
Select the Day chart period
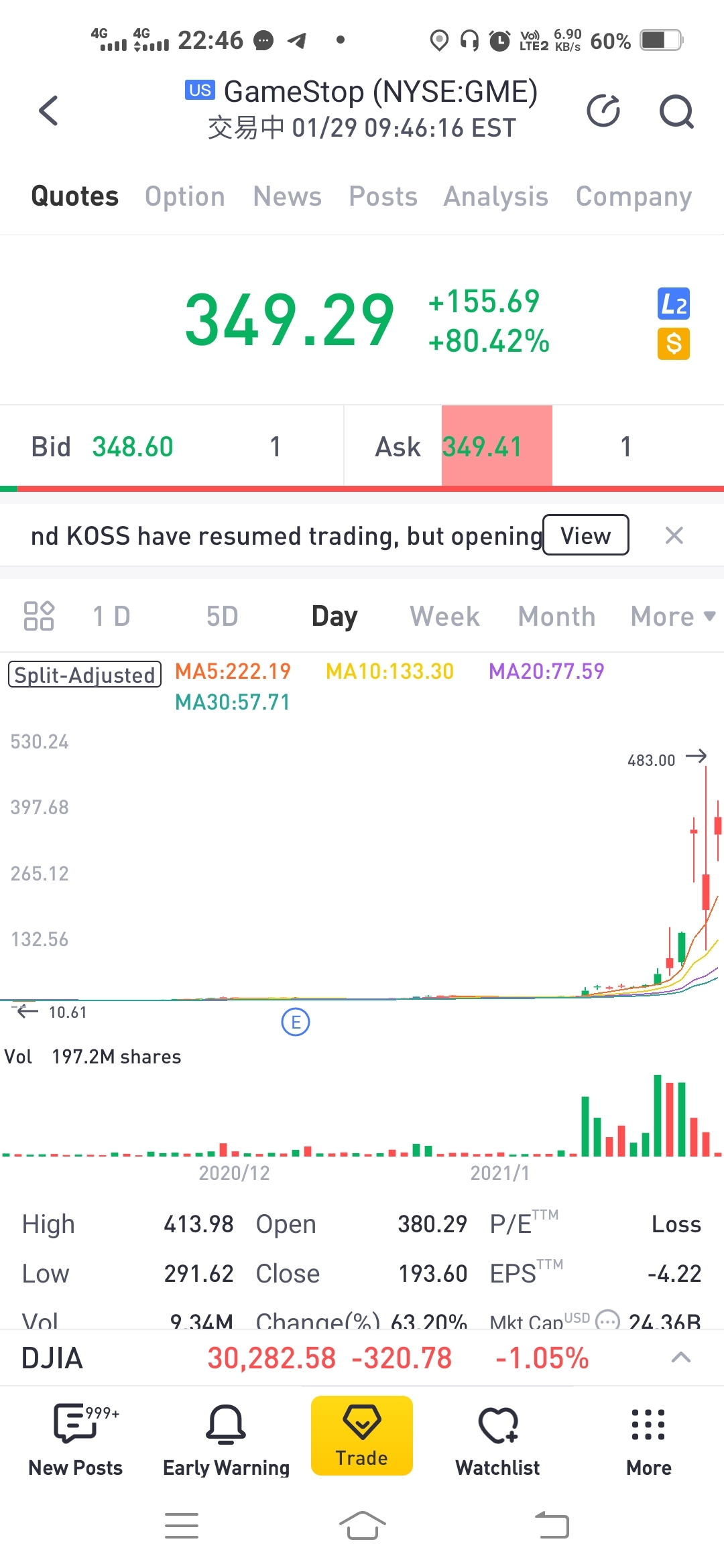coord(335,616)
